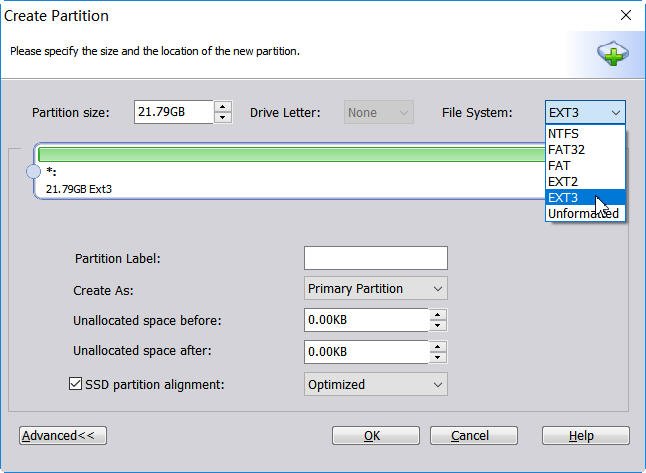Viewport: 646px width, 473px height.
Task: Expand SSD alignment Optimized dropdown
Action: (x=375, y=384)
